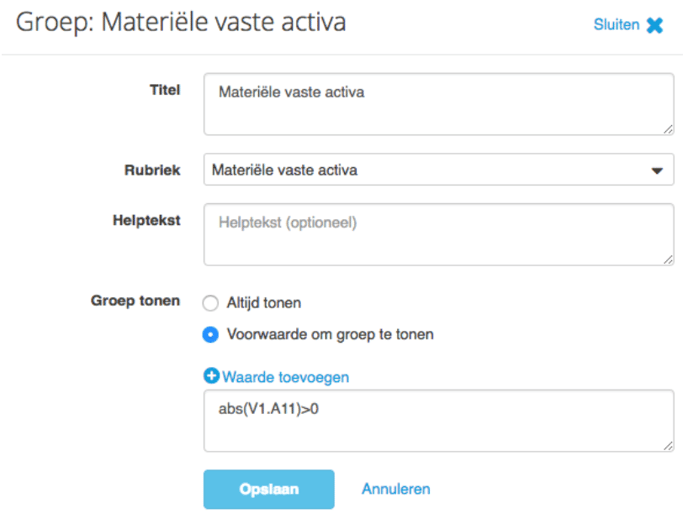Screen dimensions: 688x524
Task: Click the Voorwaarde om groep te tonen label
Action: pyautogui.click(x=330, y=334)
